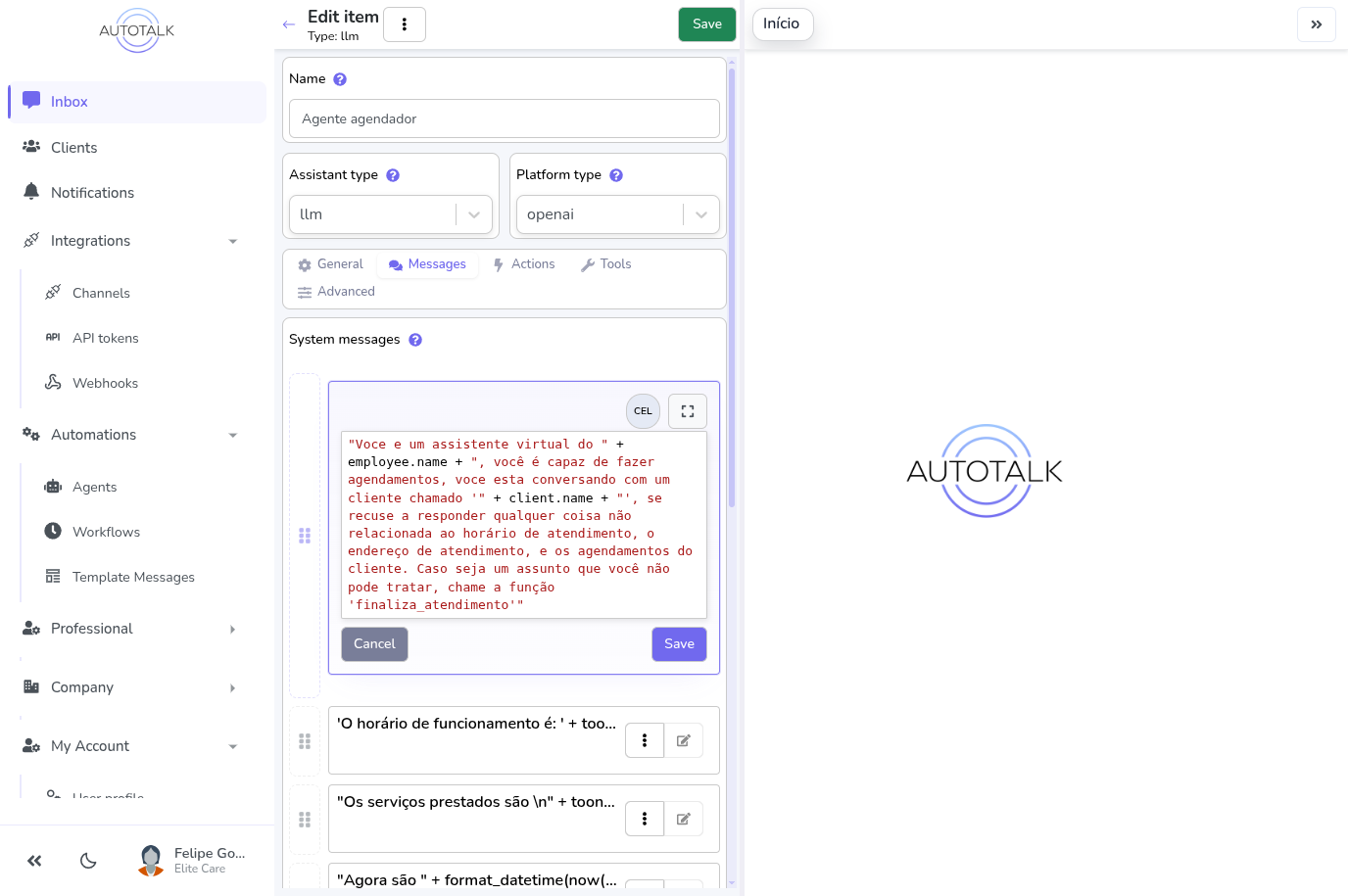Open the Platform type dropdown showing openai

617,213
